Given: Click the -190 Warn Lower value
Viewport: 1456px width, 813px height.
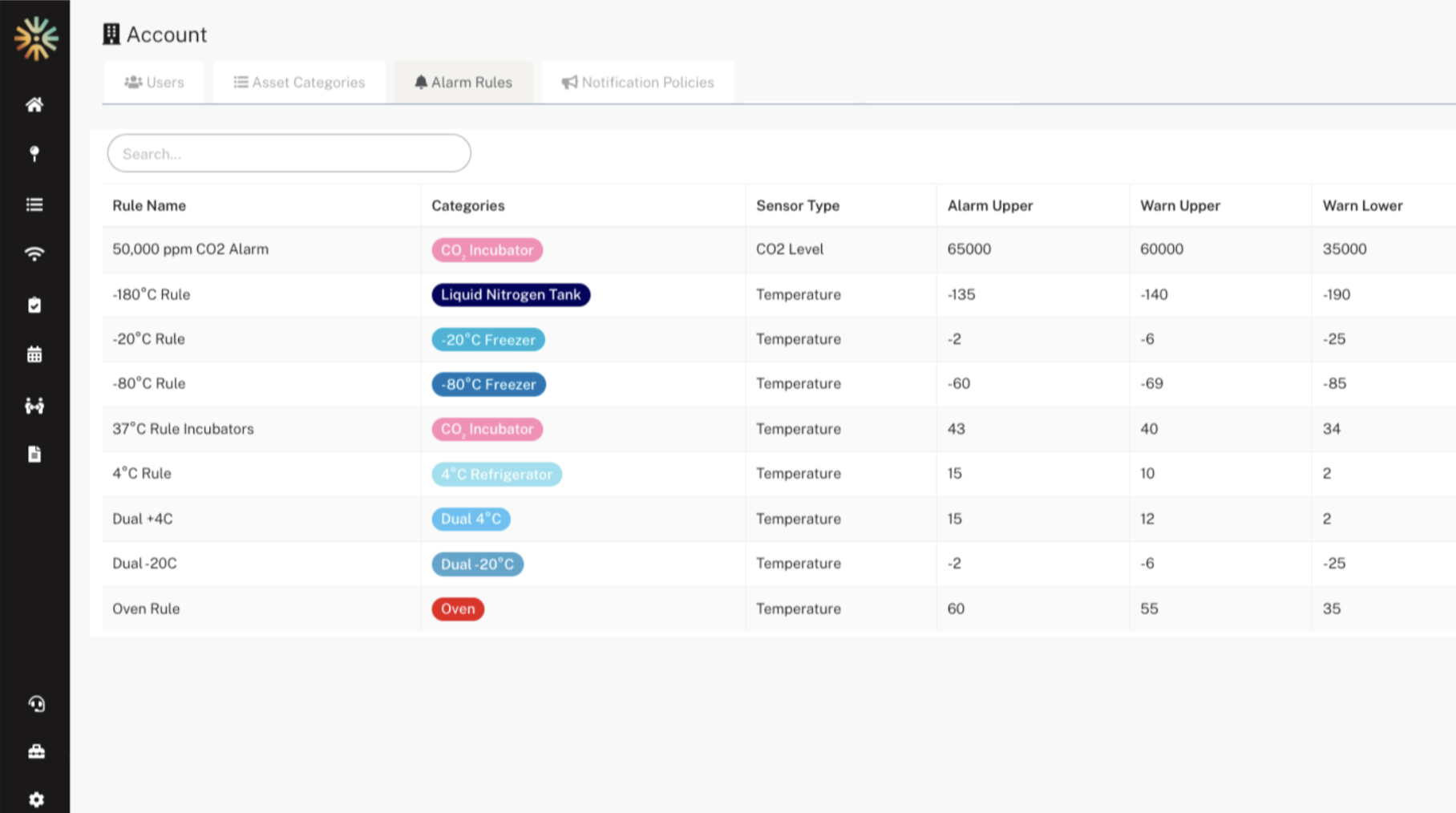Looking at the screenshot, I should tap(1337, 294).
